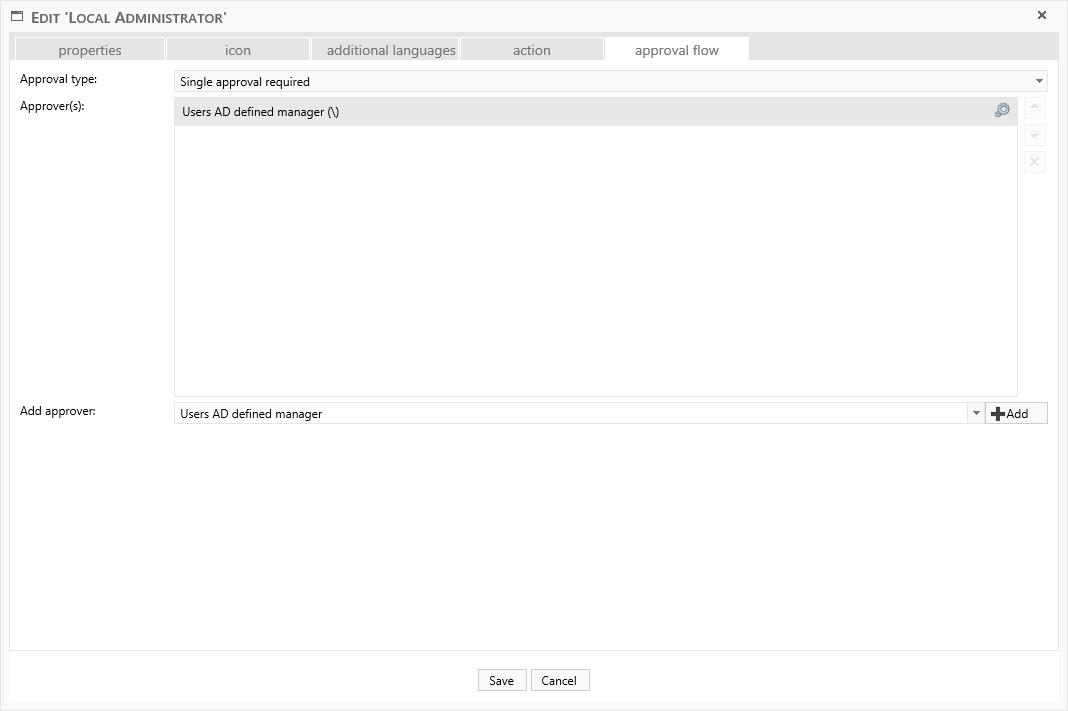Click the window icon beside the Edit title
1068x711 pixels.
pos(17,17)
